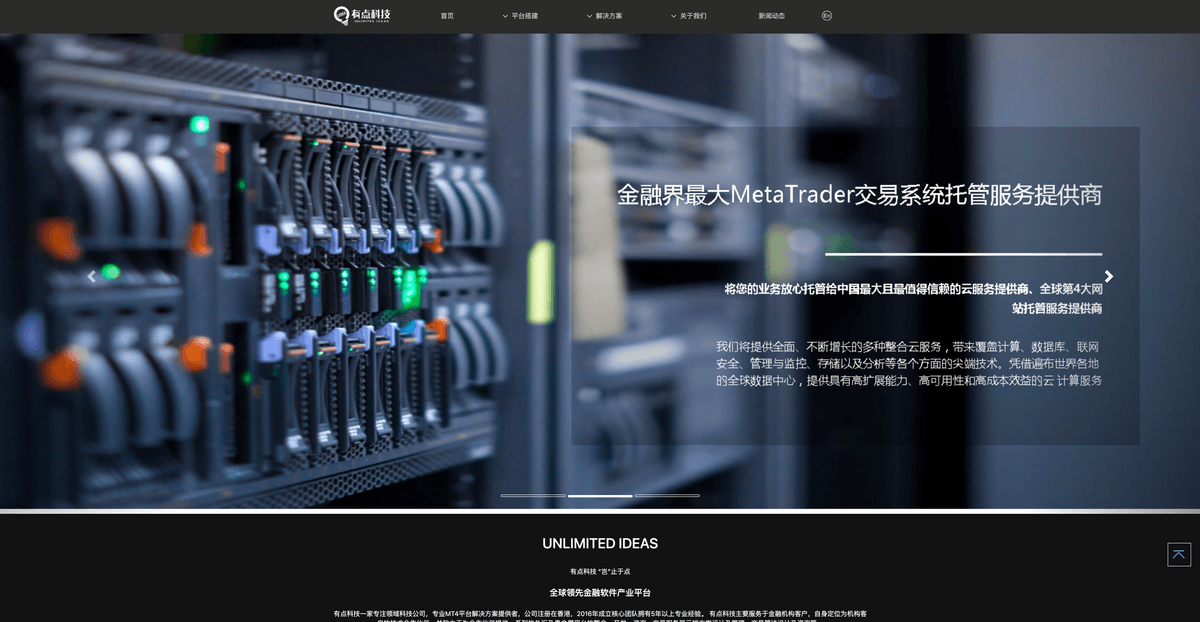This screenshot has width=1200, height=622.
Task: Open the 首页 navigation item
Action: pos(447,16)
